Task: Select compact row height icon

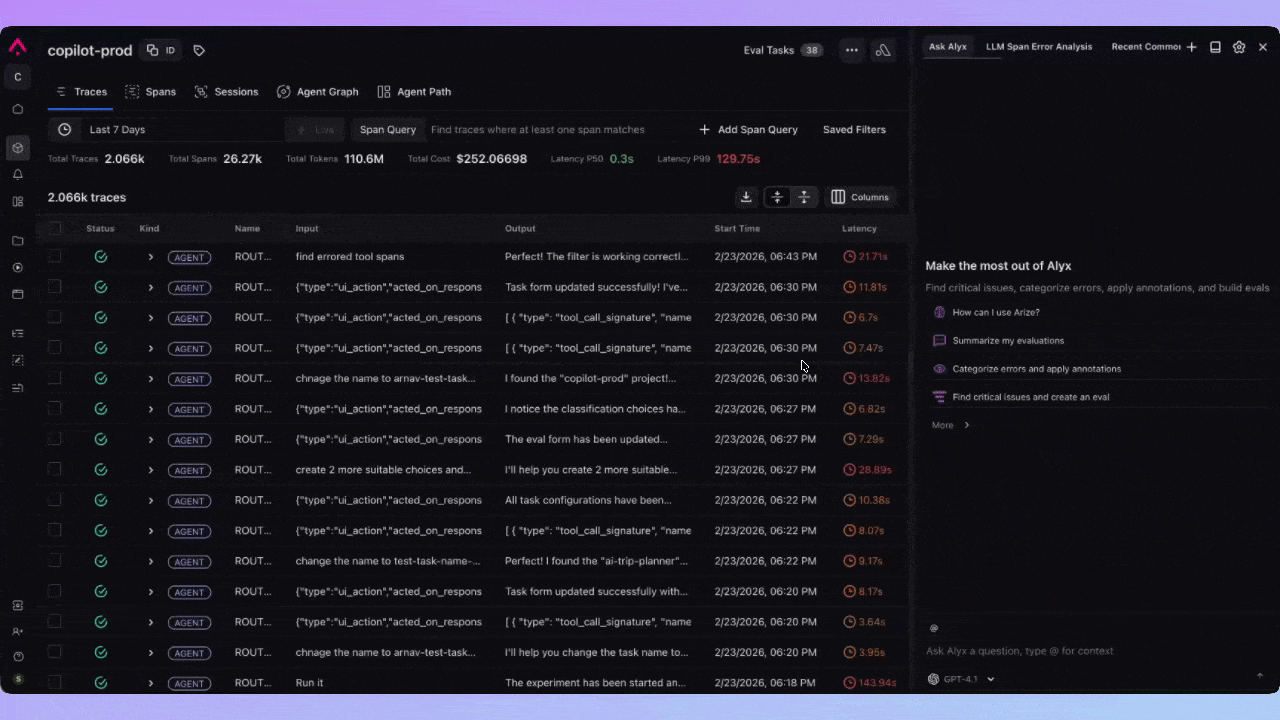Action: pyautogui.click(x=777, y=197)
